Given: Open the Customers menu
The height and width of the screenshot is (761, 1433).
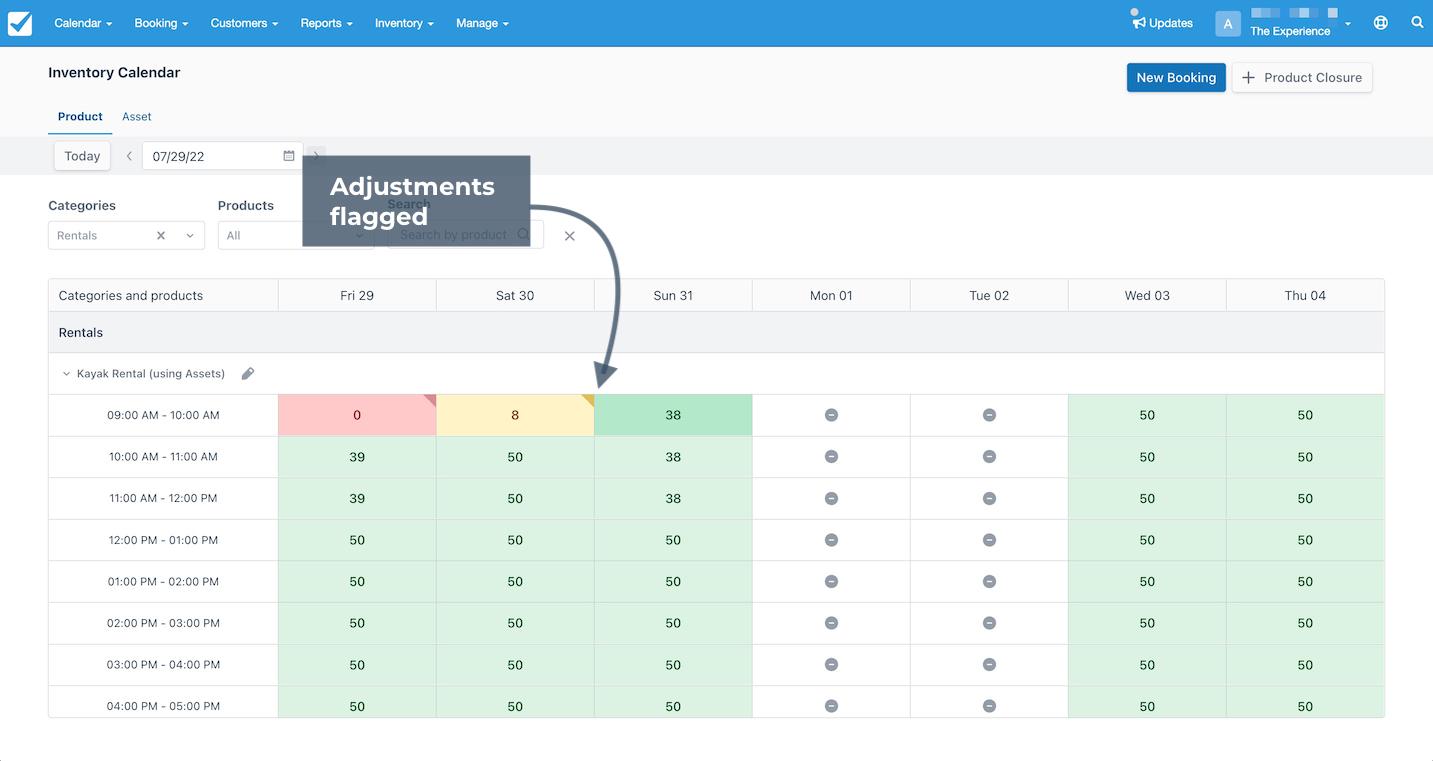Looking at the screenshot, I should [244, 23].
